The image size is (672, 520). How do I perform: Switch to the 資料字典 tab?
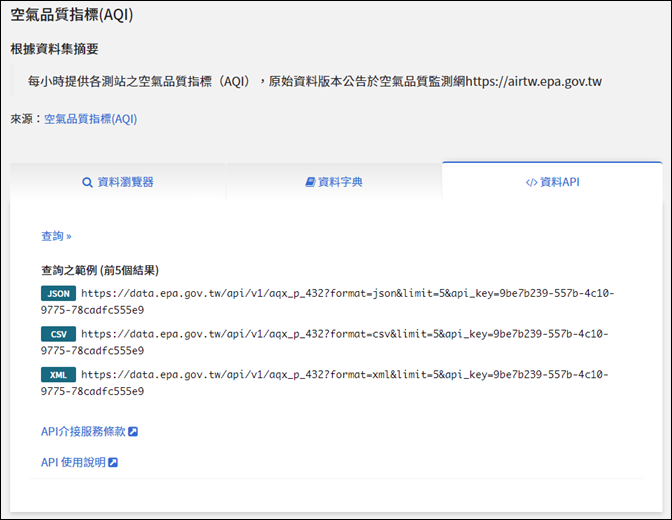click(x=334, y=182)
